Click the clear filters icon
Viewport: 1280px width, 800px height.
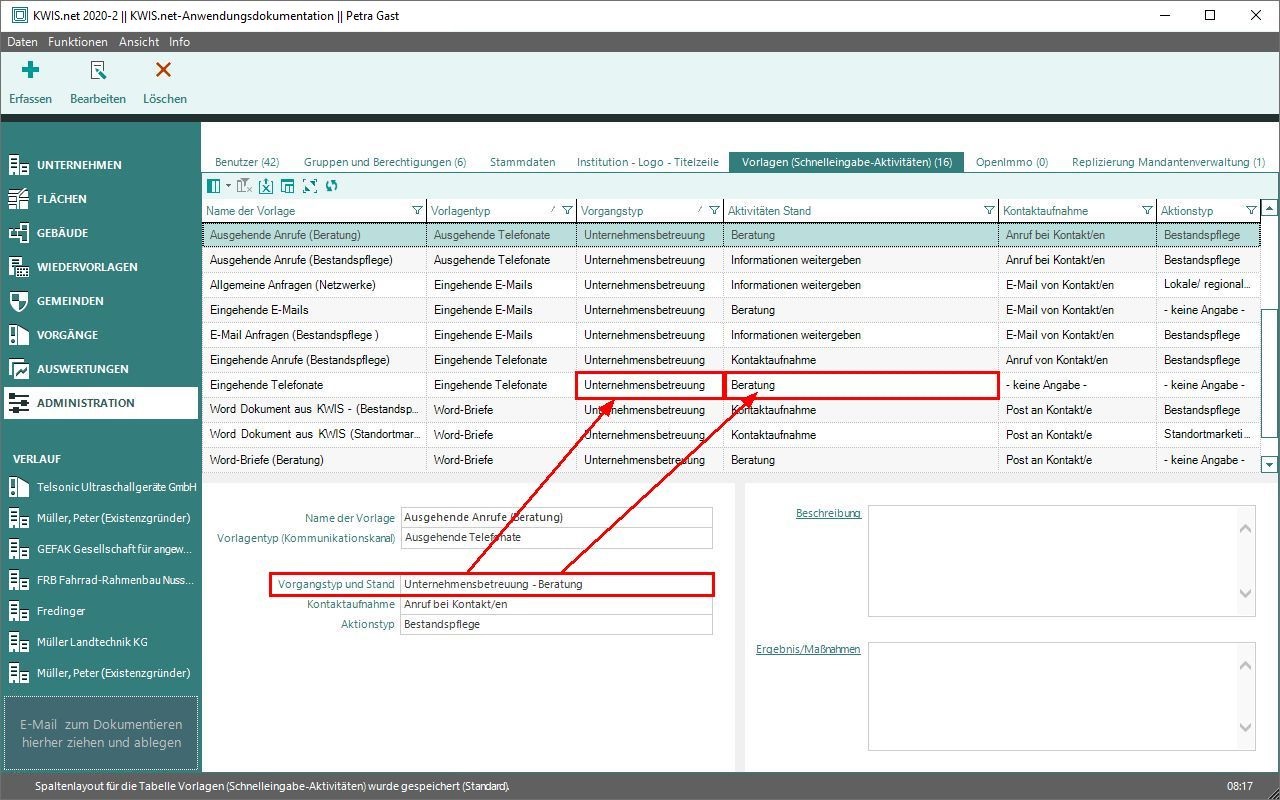tap(244, 186)
